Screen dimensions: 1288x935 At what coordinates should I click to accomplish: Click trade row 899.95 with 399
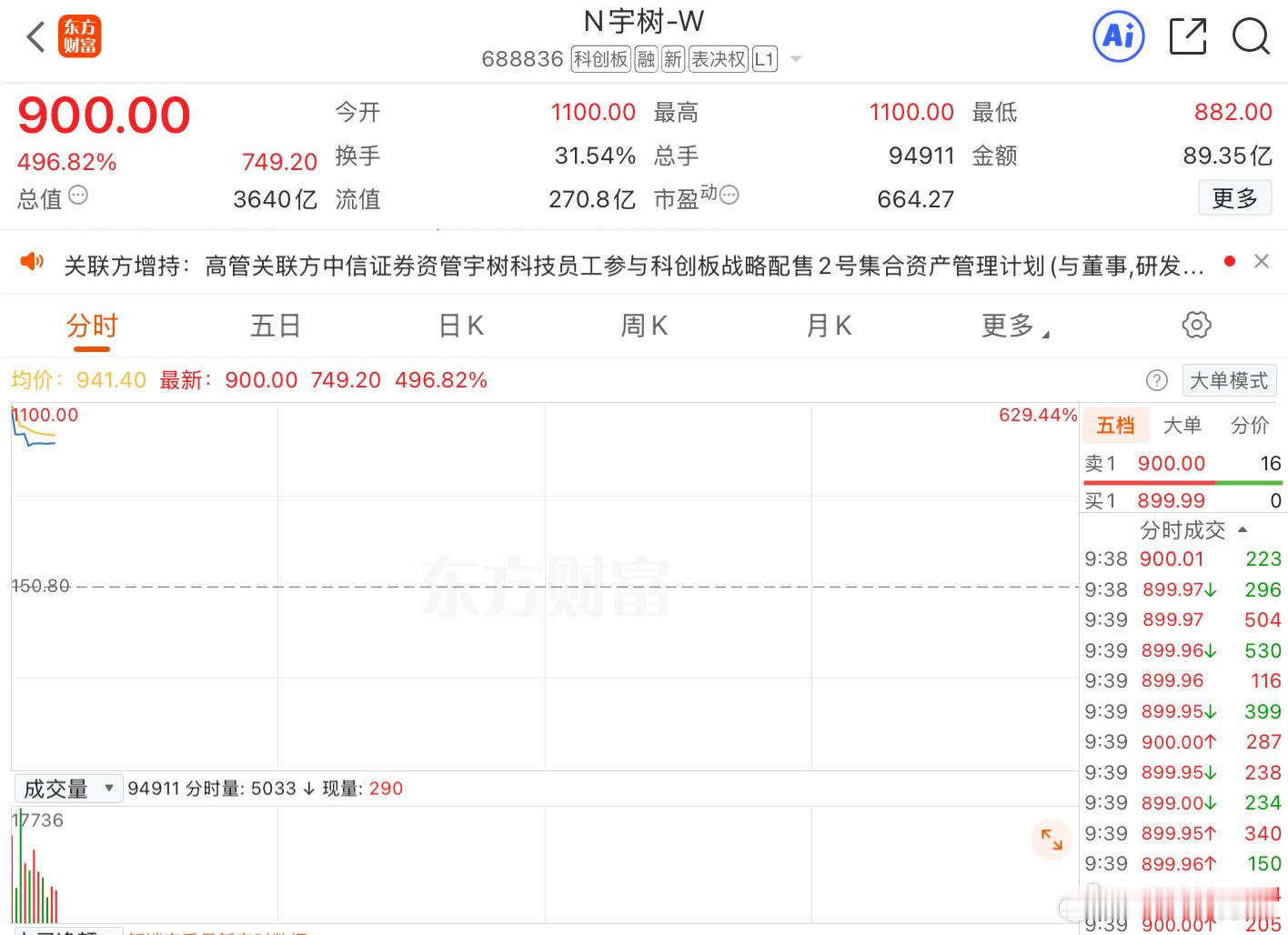[1182, 711]
